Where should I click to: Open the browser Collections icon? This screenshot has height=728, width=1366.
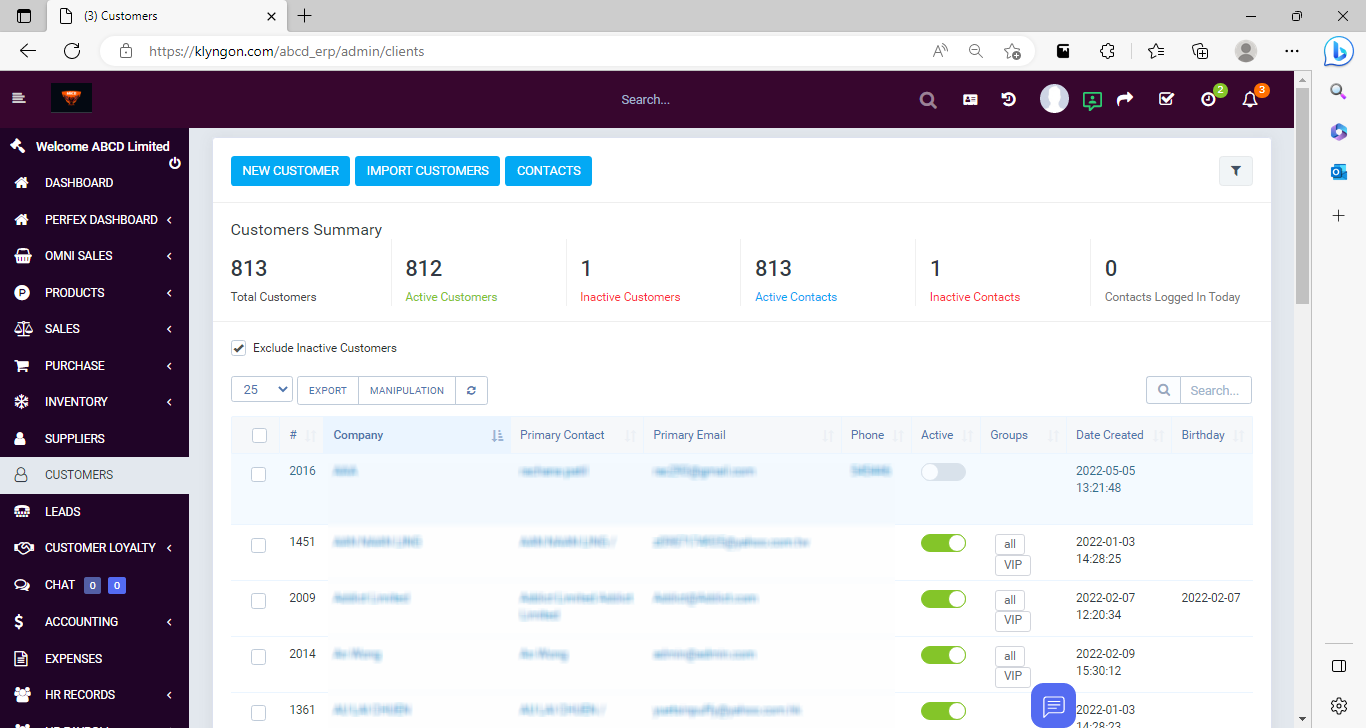1200,51
